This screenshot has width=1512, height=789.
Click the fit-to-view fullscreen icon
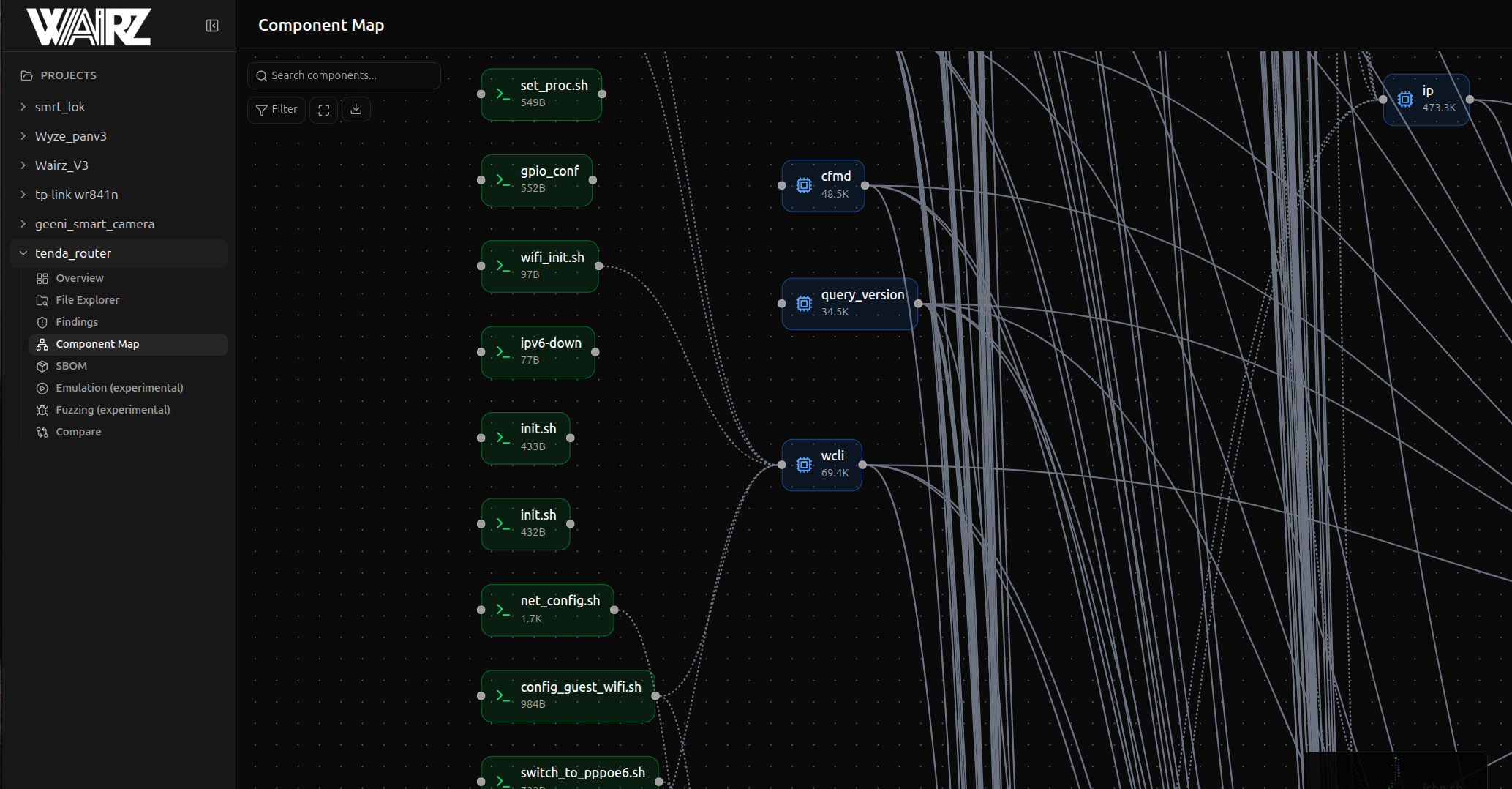[324, 110]
